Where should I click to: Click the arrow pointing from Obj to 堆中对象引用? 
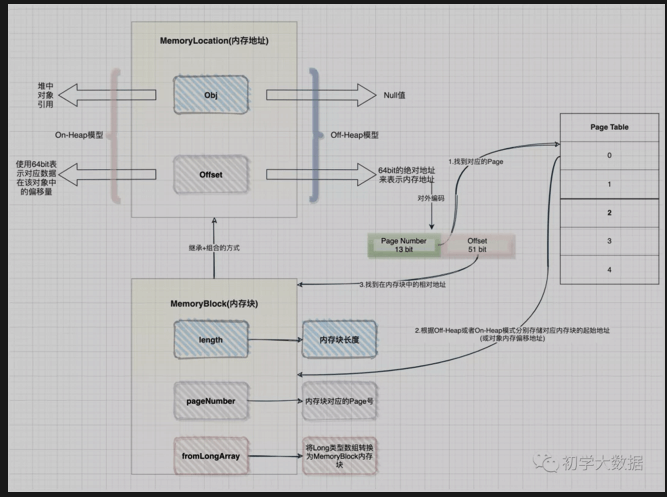point(107,95)
